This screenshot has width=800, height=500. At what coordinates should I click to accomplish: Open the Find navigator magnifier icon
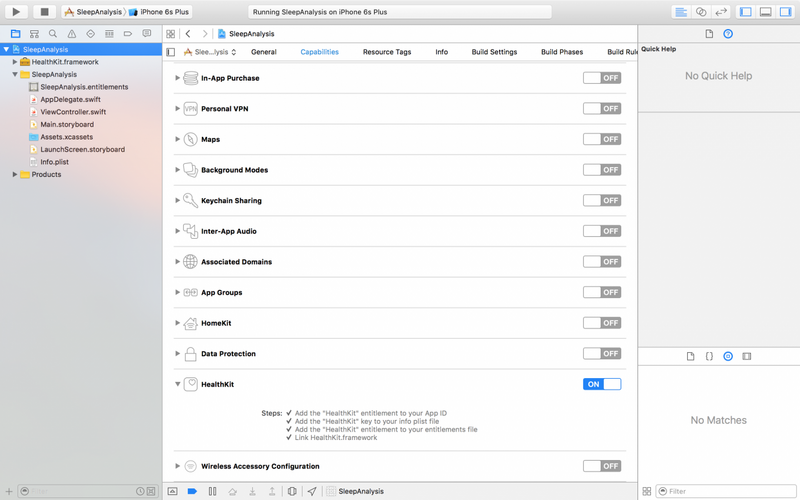[53, 34]
